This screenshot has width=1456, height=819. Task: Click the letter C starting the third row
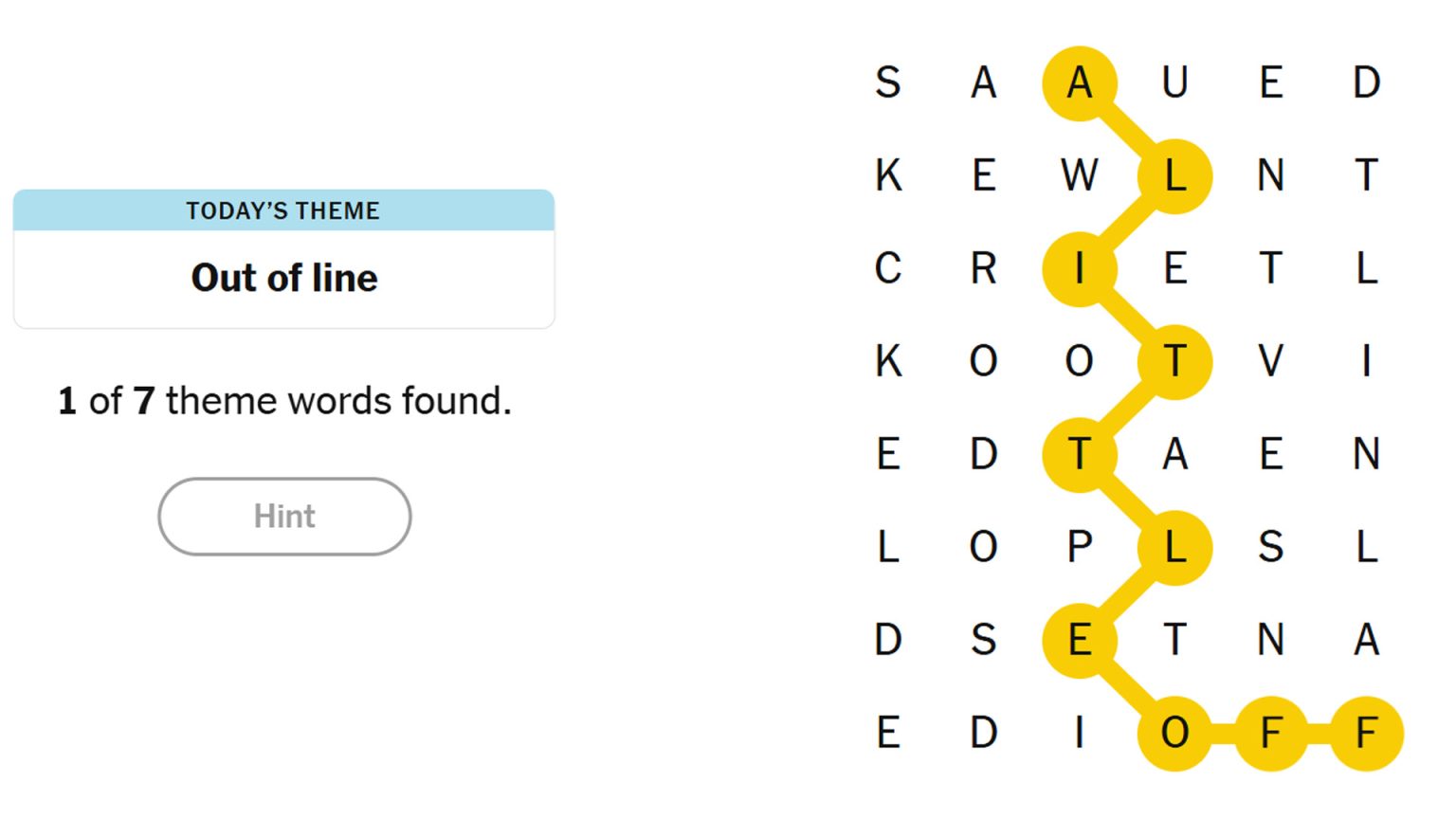(x=887, y=270)
